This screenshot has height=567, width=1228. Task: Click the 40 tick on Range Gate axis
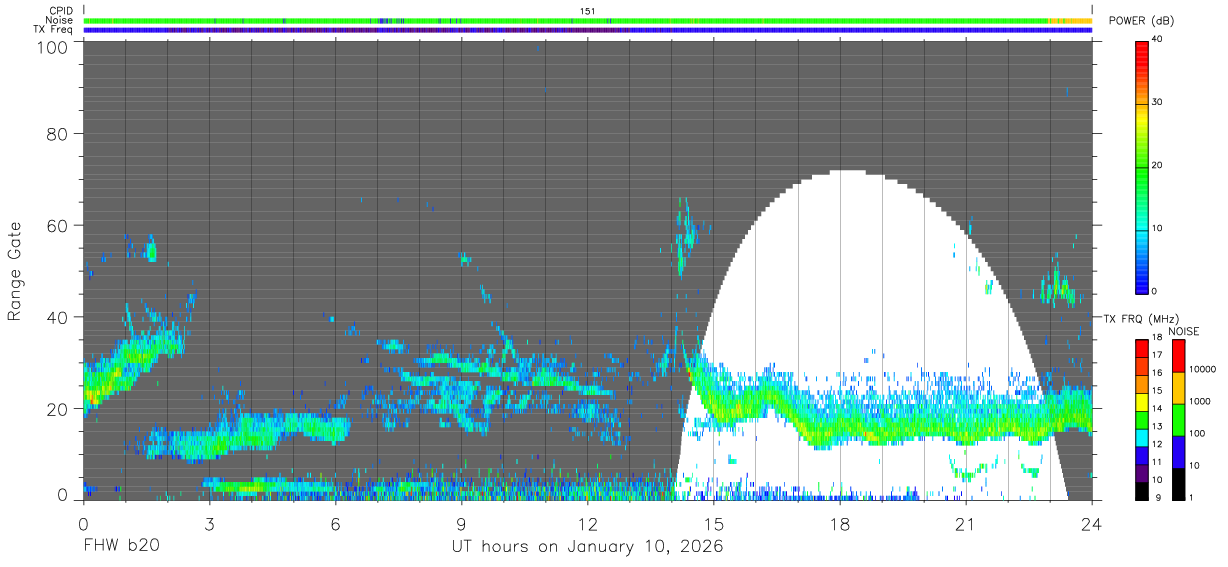coord(57,318)
